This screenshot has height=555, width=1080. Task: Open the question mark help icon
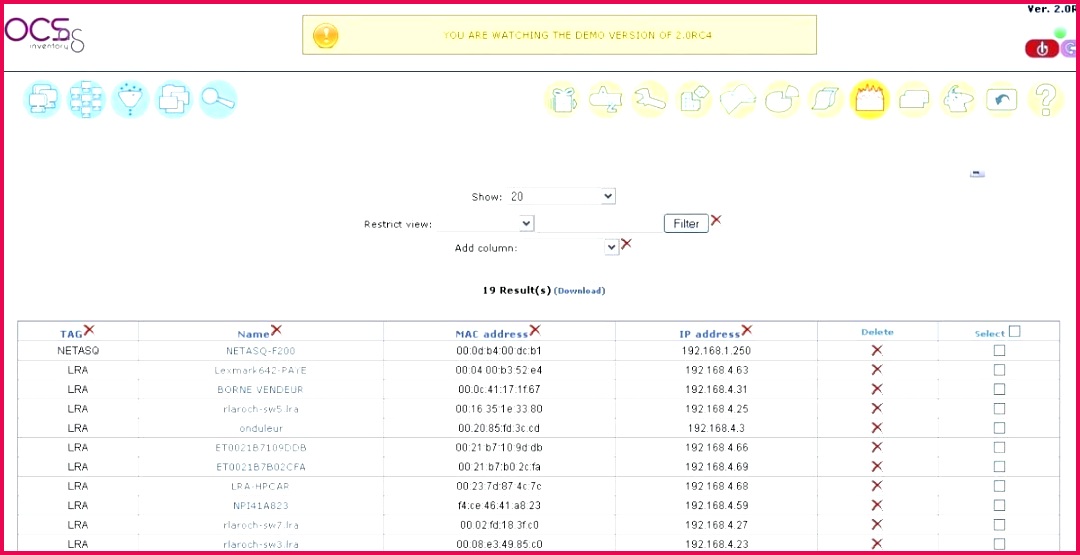click(1046, 100)
